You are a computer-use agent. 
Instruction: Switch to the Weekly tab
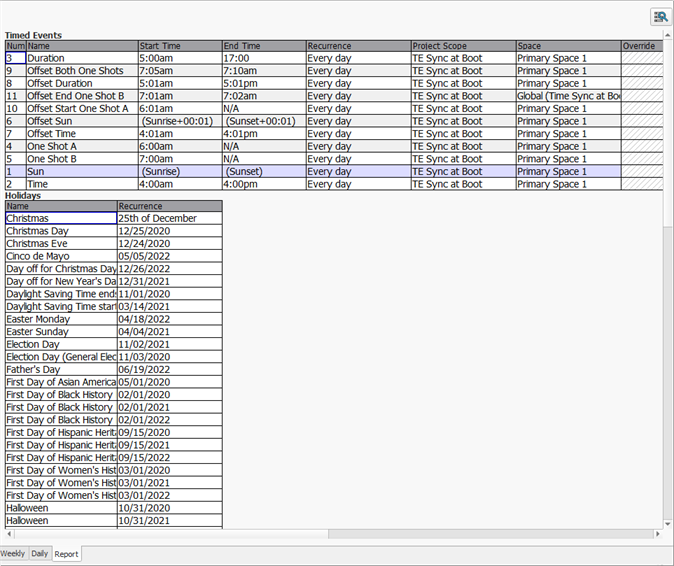click(x=13, y=553)
